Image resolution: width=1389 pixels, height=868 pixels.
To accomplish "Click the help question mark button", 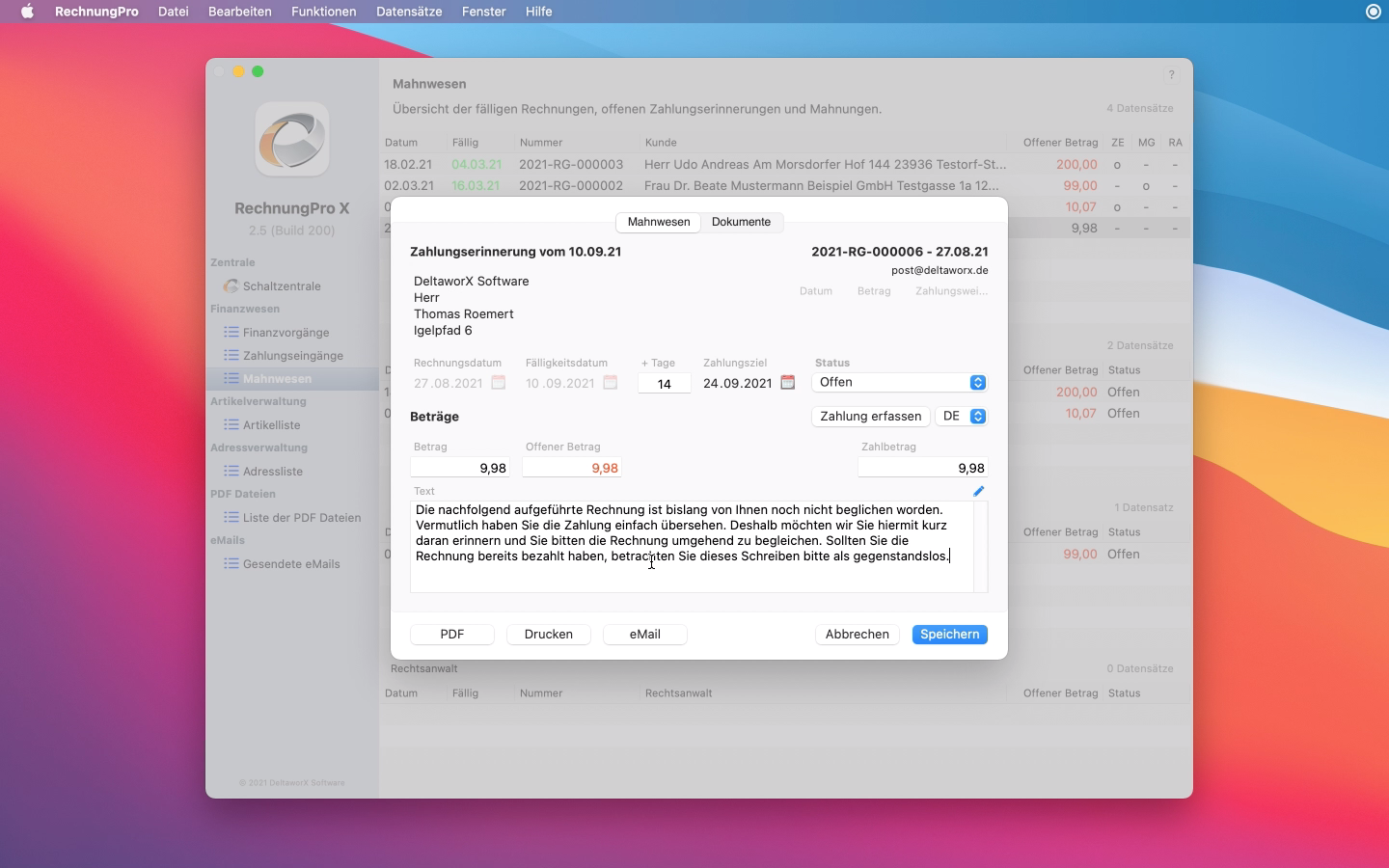I will pos(1171,75).
